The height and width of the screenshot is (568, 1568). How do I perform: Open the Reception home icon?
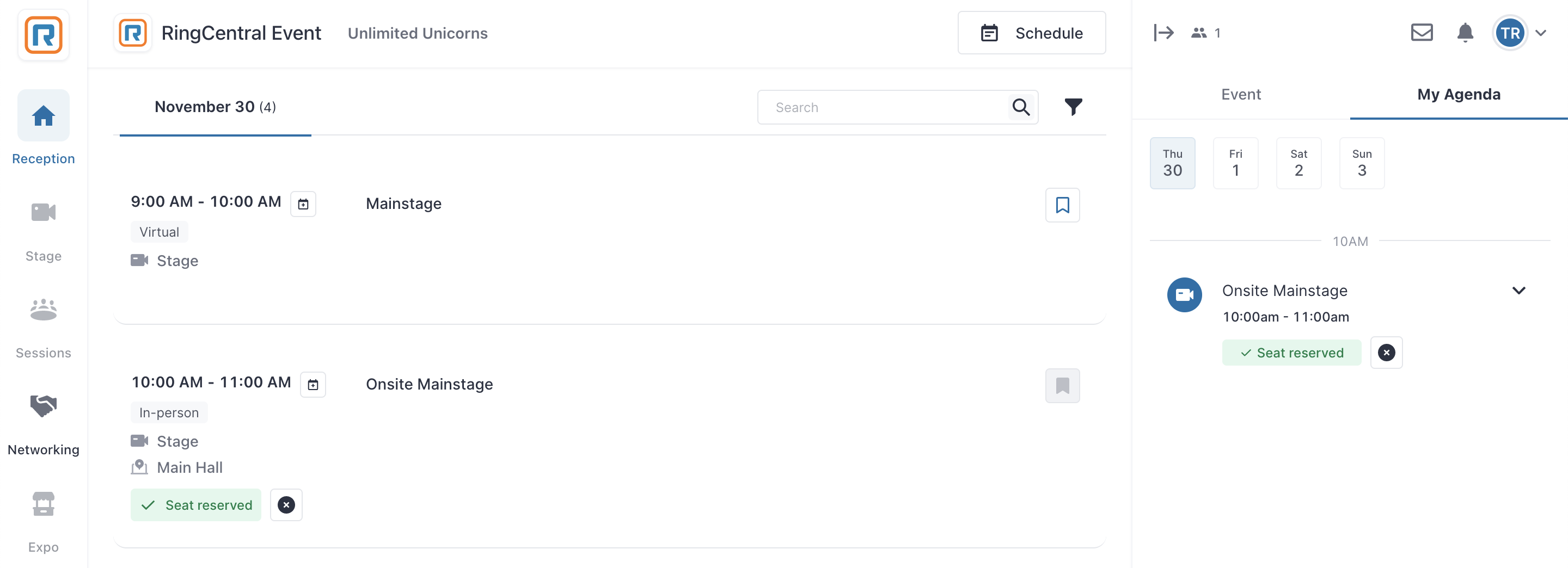click(43, 115)
